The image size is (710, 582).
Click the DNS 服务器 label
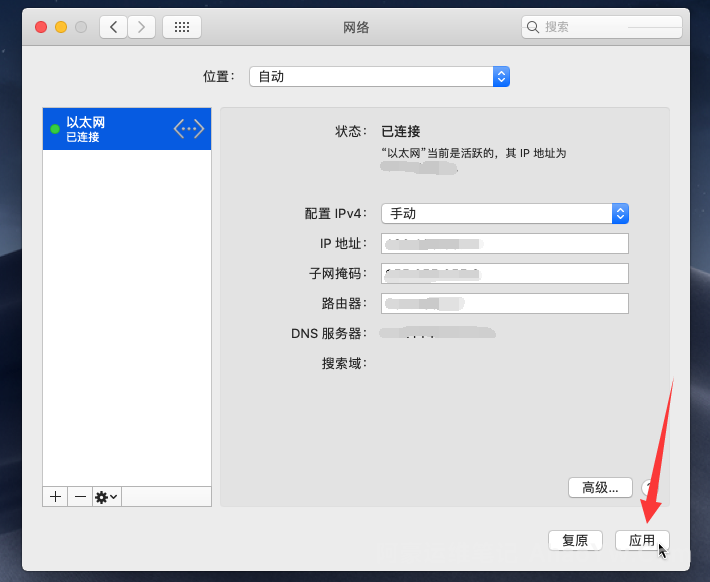coord(329,334)
